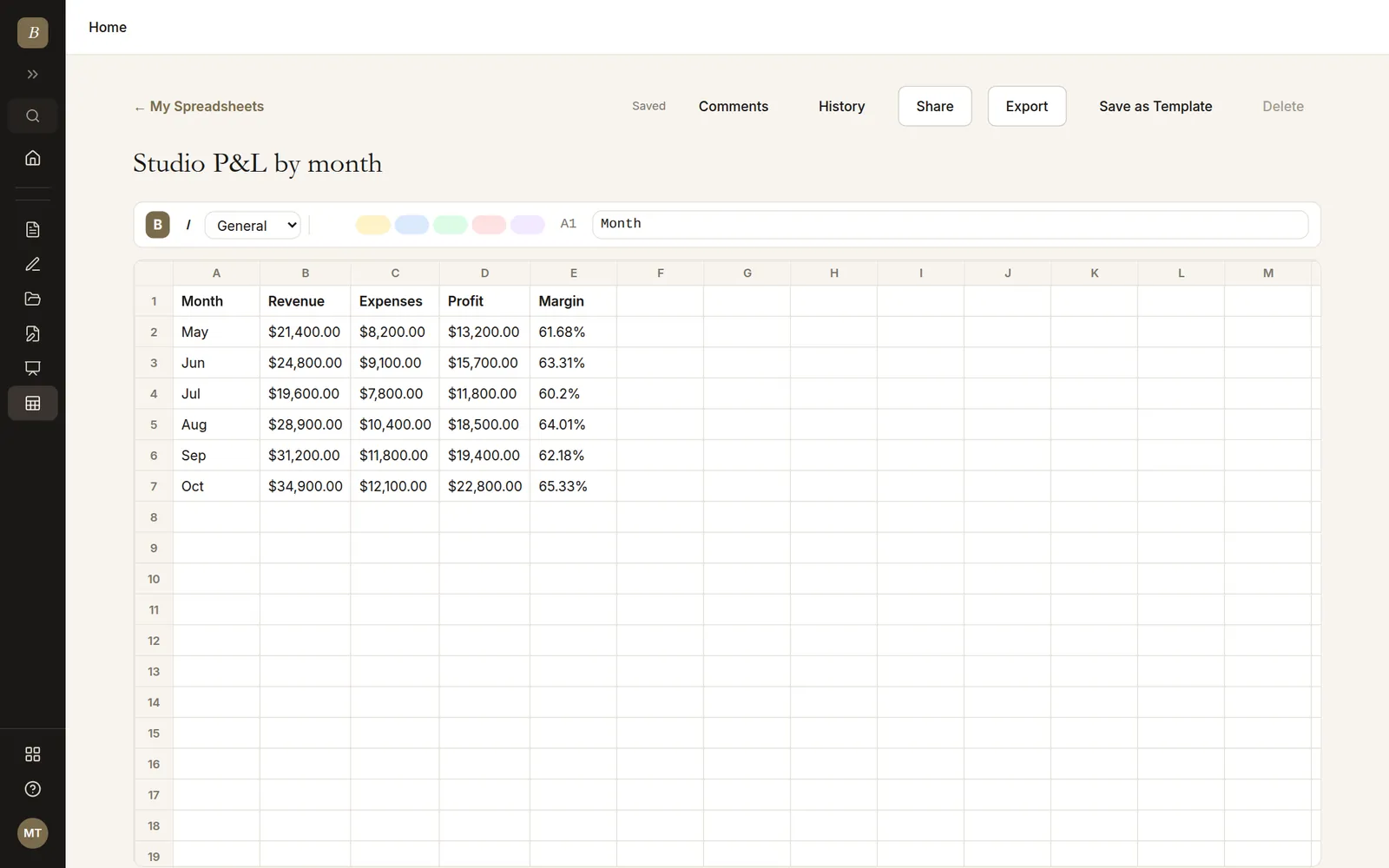This screenshot has height=868, width=1389.
Task: Open the documents page icon in sidebar
Action: point(32,230)
